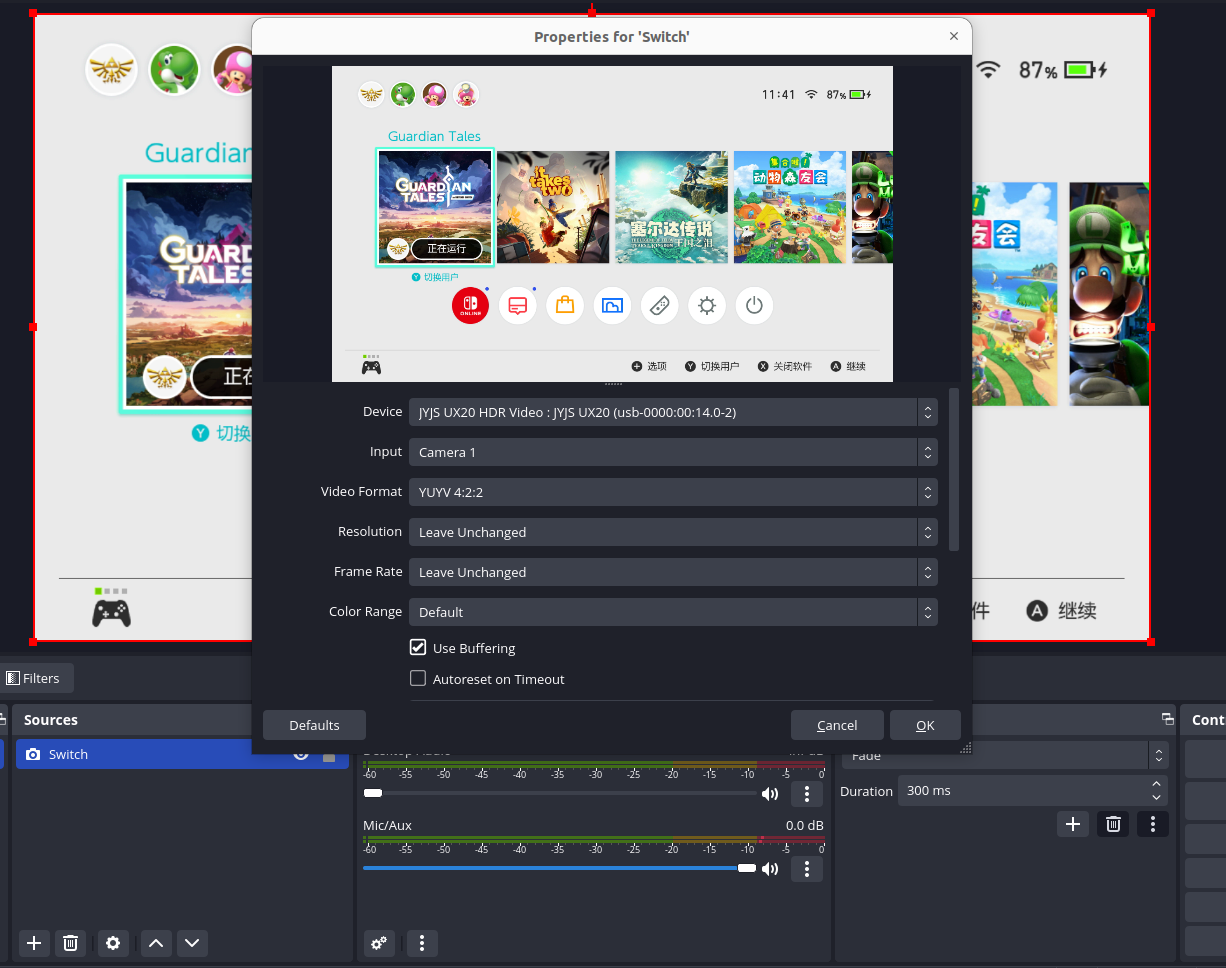Open advanced audio properties gears icon

click(379, 943)
